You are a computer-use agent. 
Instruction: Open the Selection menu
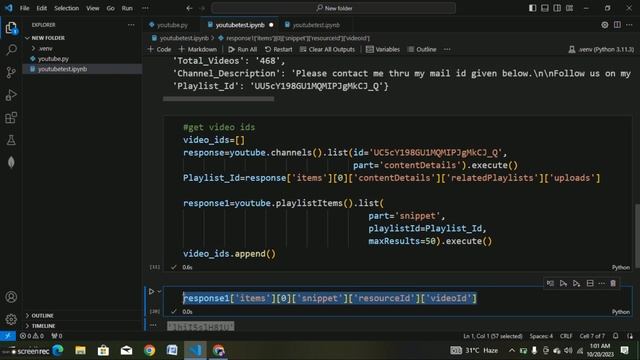tap(67, 8)
